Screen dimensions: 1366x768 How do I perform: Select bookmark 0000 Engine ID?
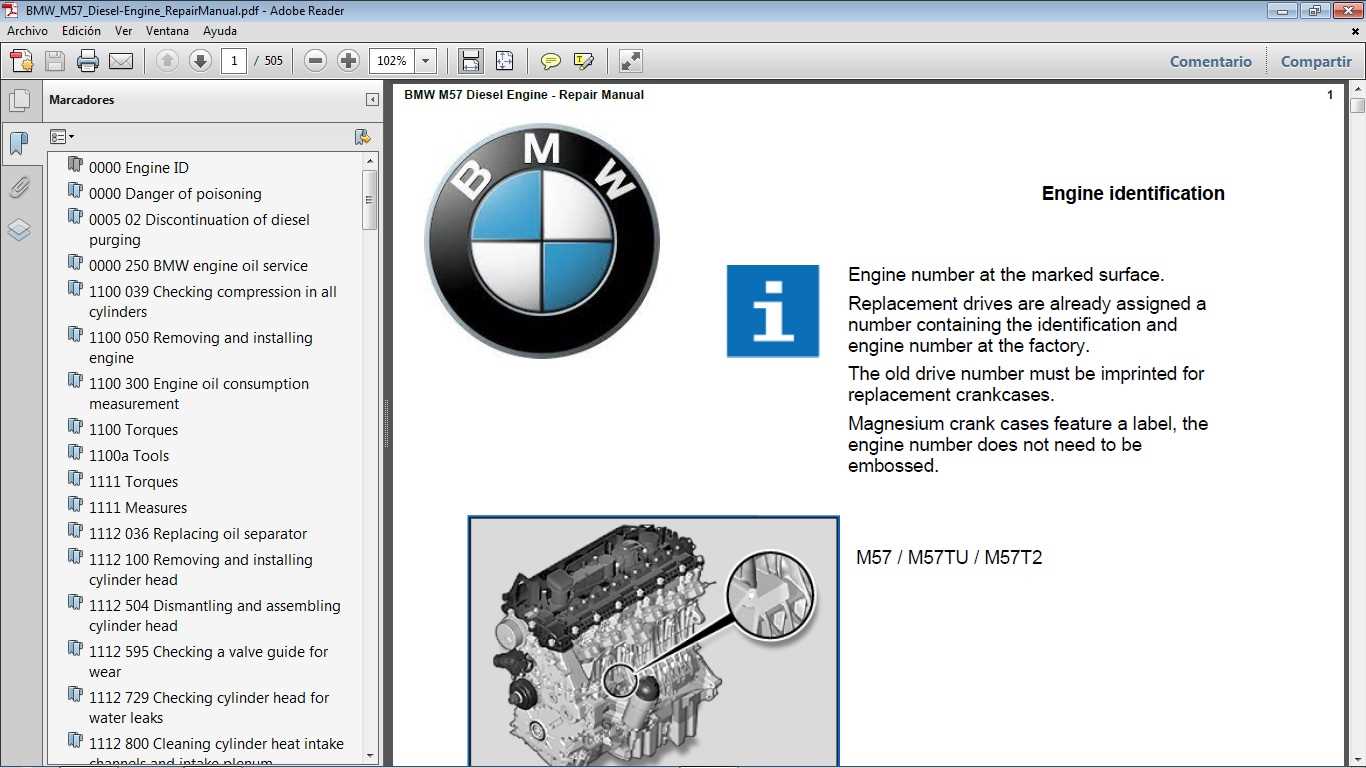(x=139, y=168)
